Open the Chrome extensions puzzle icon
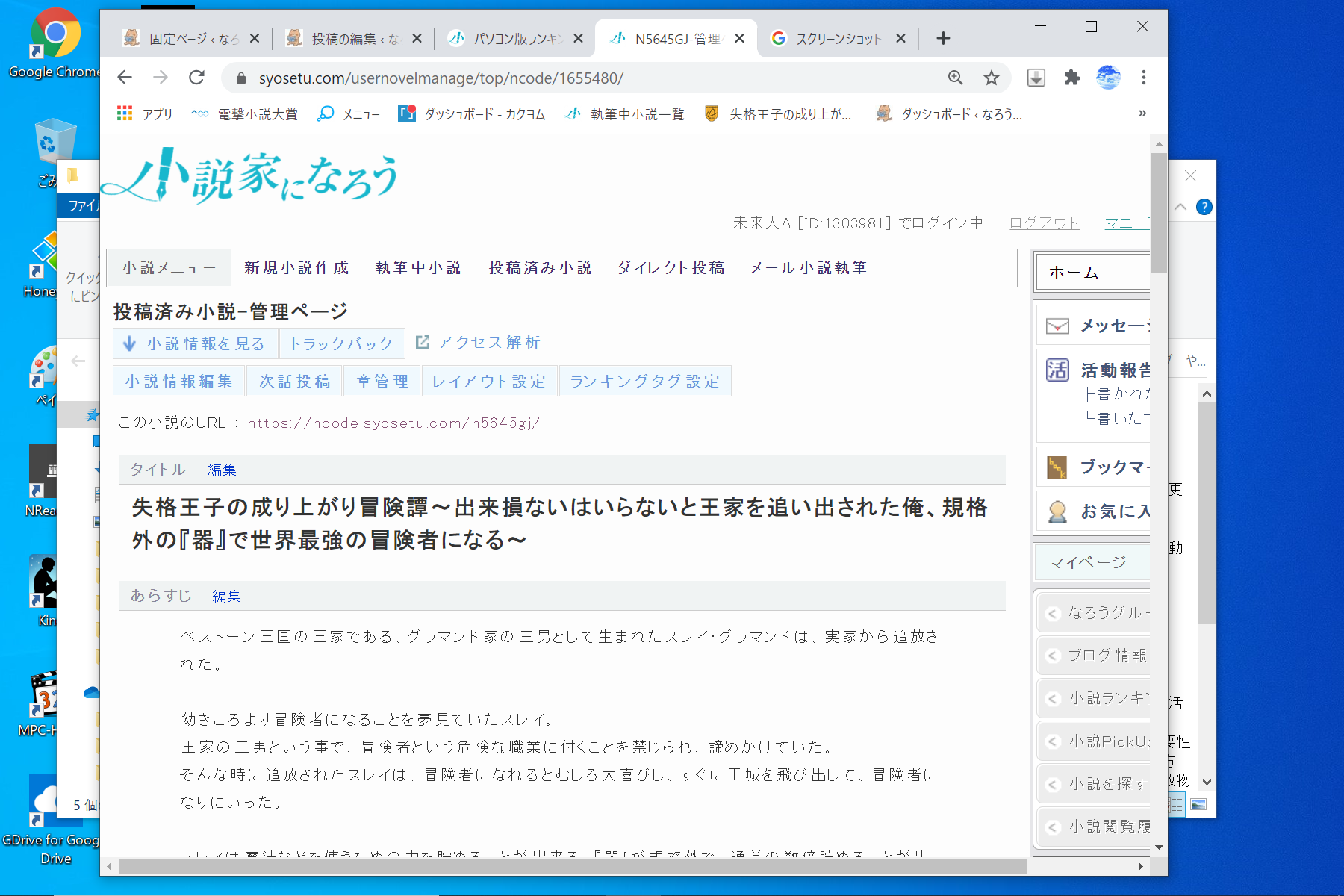The width and height of the screenshot is (1344, 896). (1071, 78)
